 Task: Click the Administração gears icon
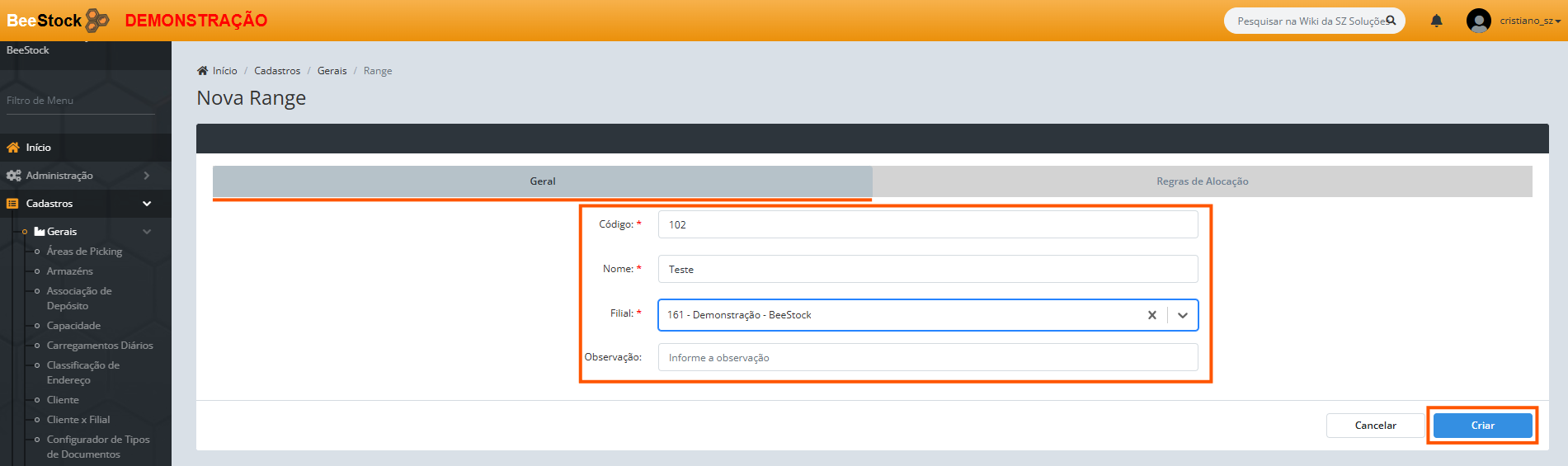click(x=13, y=176)
